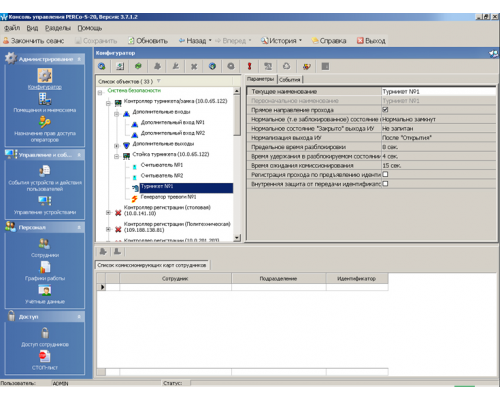The height and width of the screenshot is (400, 500).
Task: Click the red exclamation mark toolbar icon
Action: coord(249,66)
